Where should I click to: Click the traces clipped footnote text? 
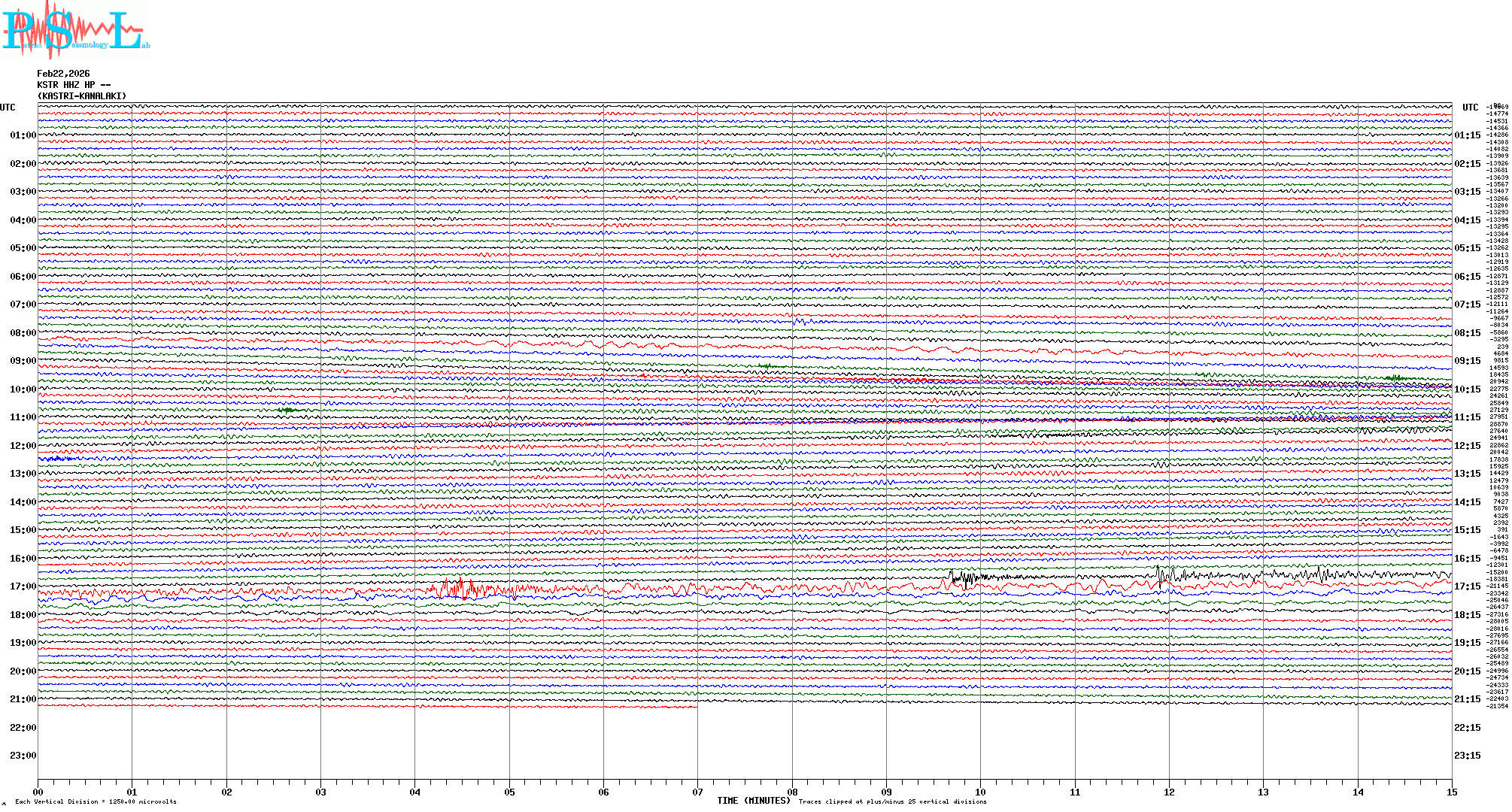pyautogui.click(x=892, y=801)
